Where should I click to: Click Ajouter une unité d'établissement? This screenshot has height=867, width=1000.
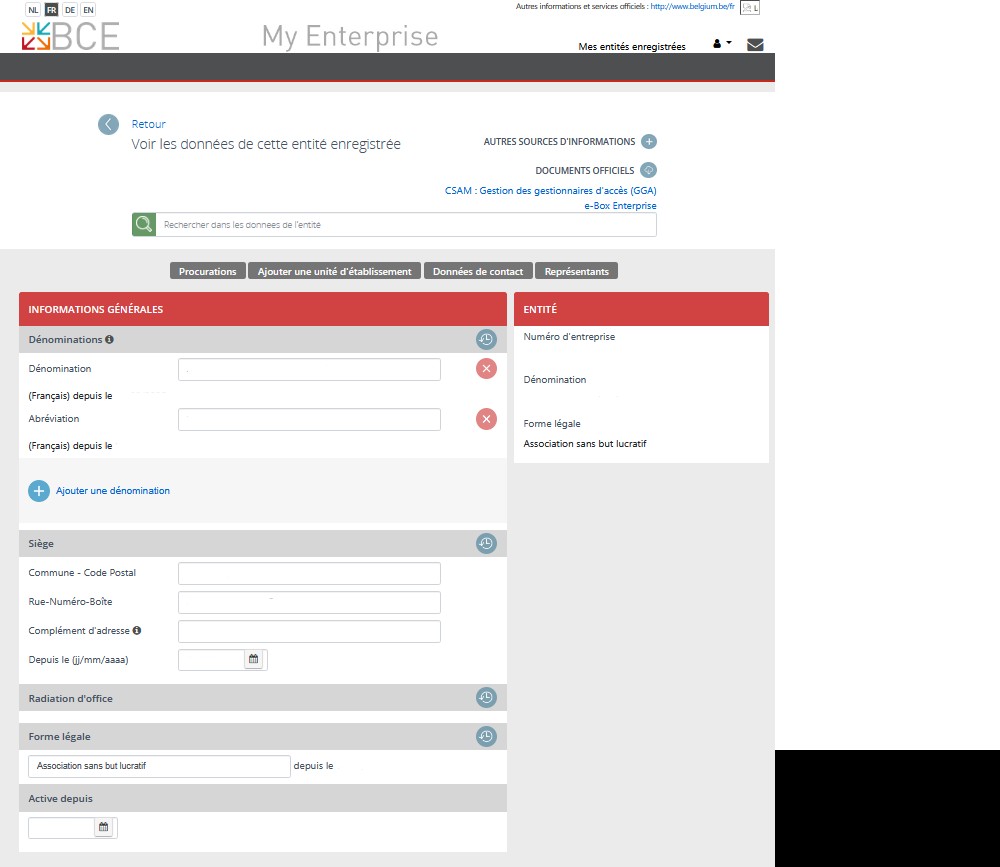(x=335, y=271)
